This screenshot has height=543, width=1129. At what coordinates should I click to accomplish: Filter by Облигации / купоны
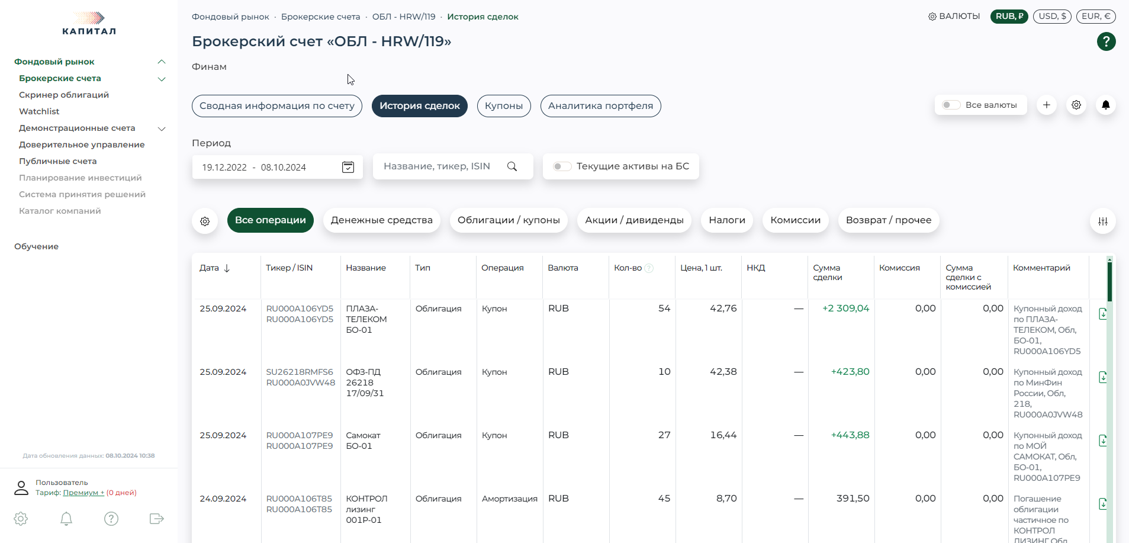tap(509, 220)
